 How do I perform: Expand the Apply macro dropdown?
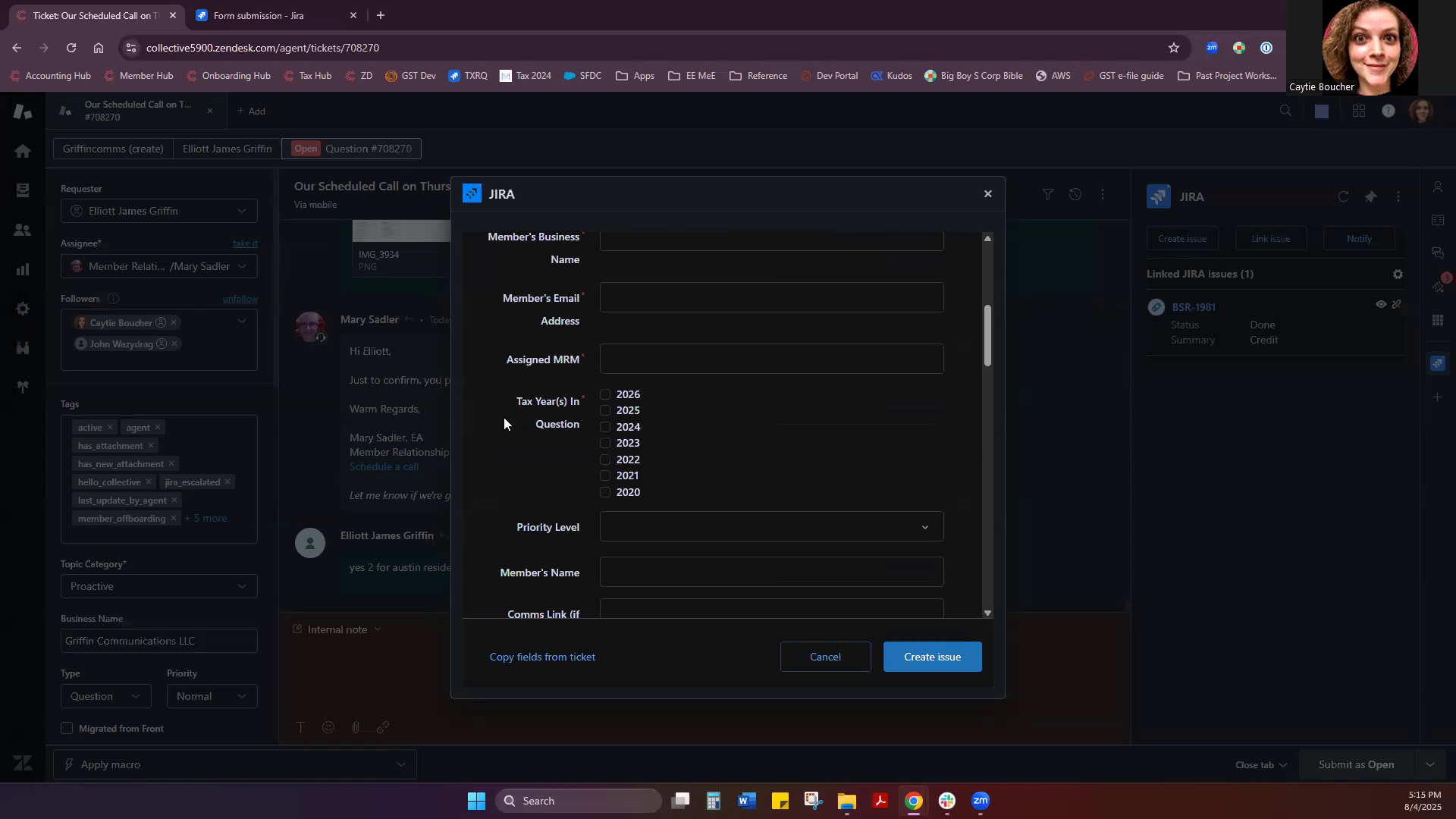235,764
